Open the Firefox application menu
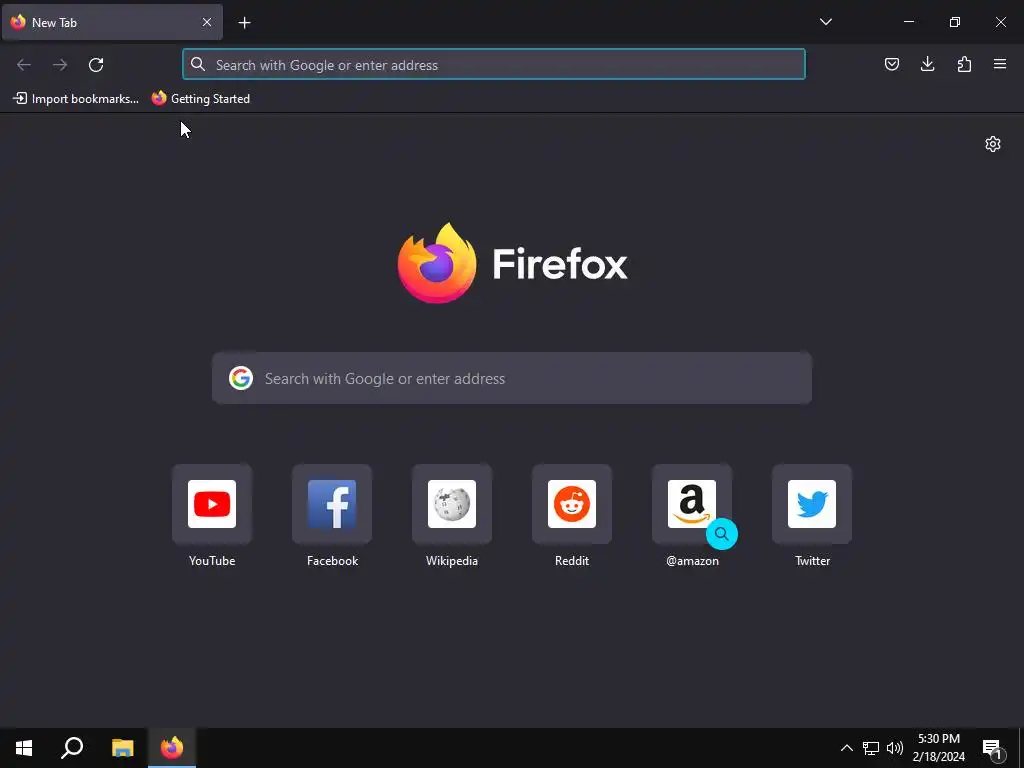Screen dimensions: 1024x768 point(1000,64)
